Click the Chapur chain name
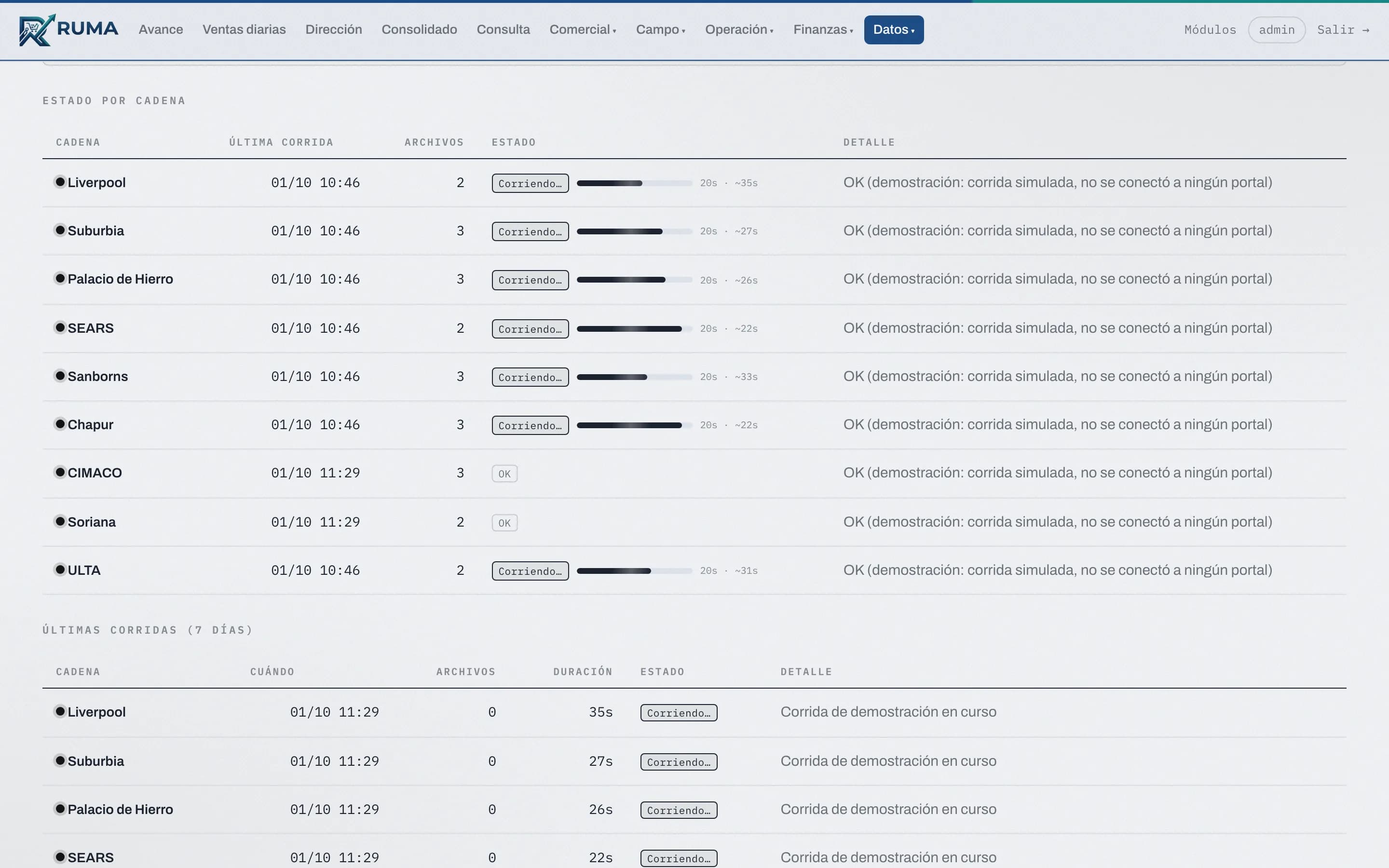 [90, 425]
